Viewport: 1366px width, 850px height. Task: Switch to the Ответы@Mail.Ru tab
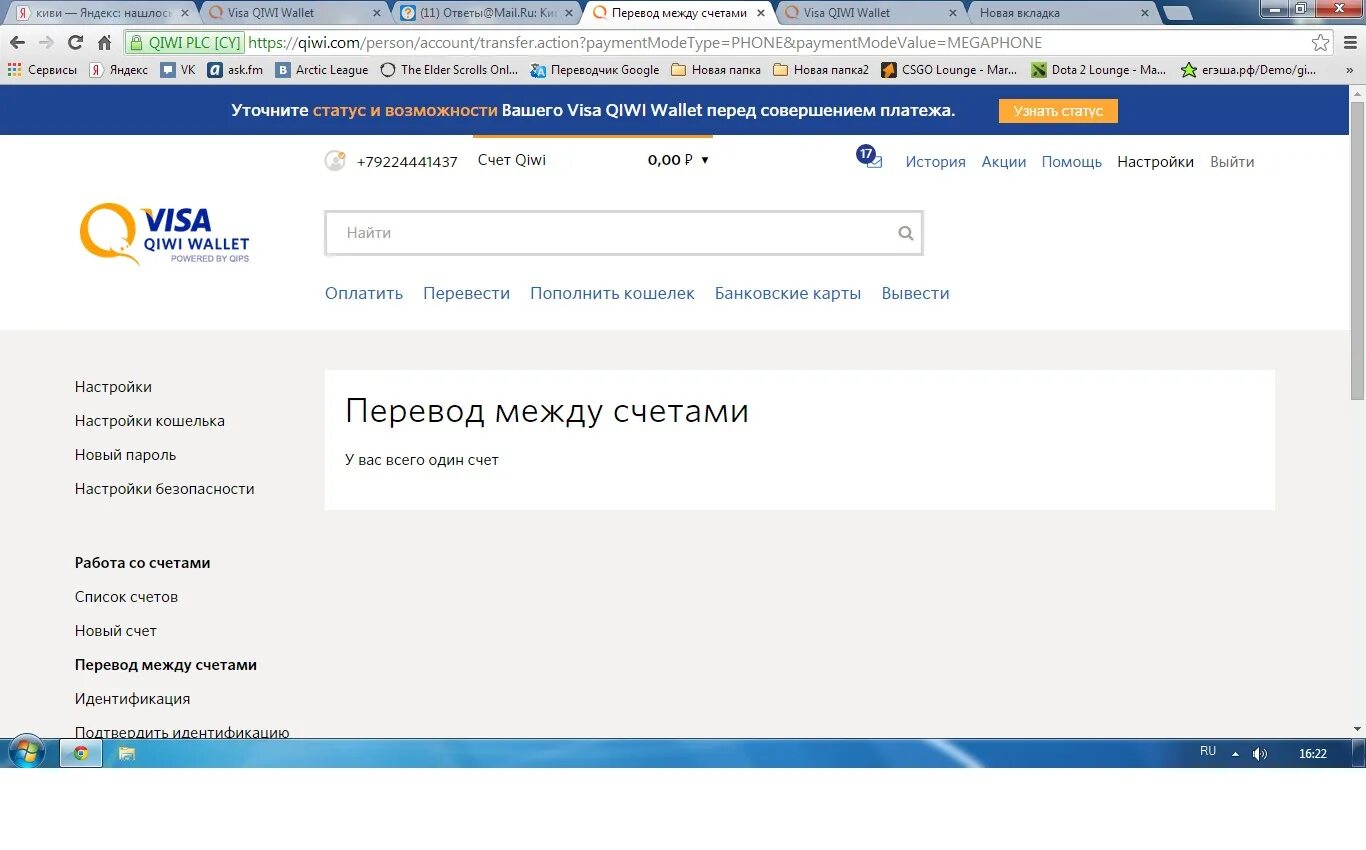[x=484, y=13]
